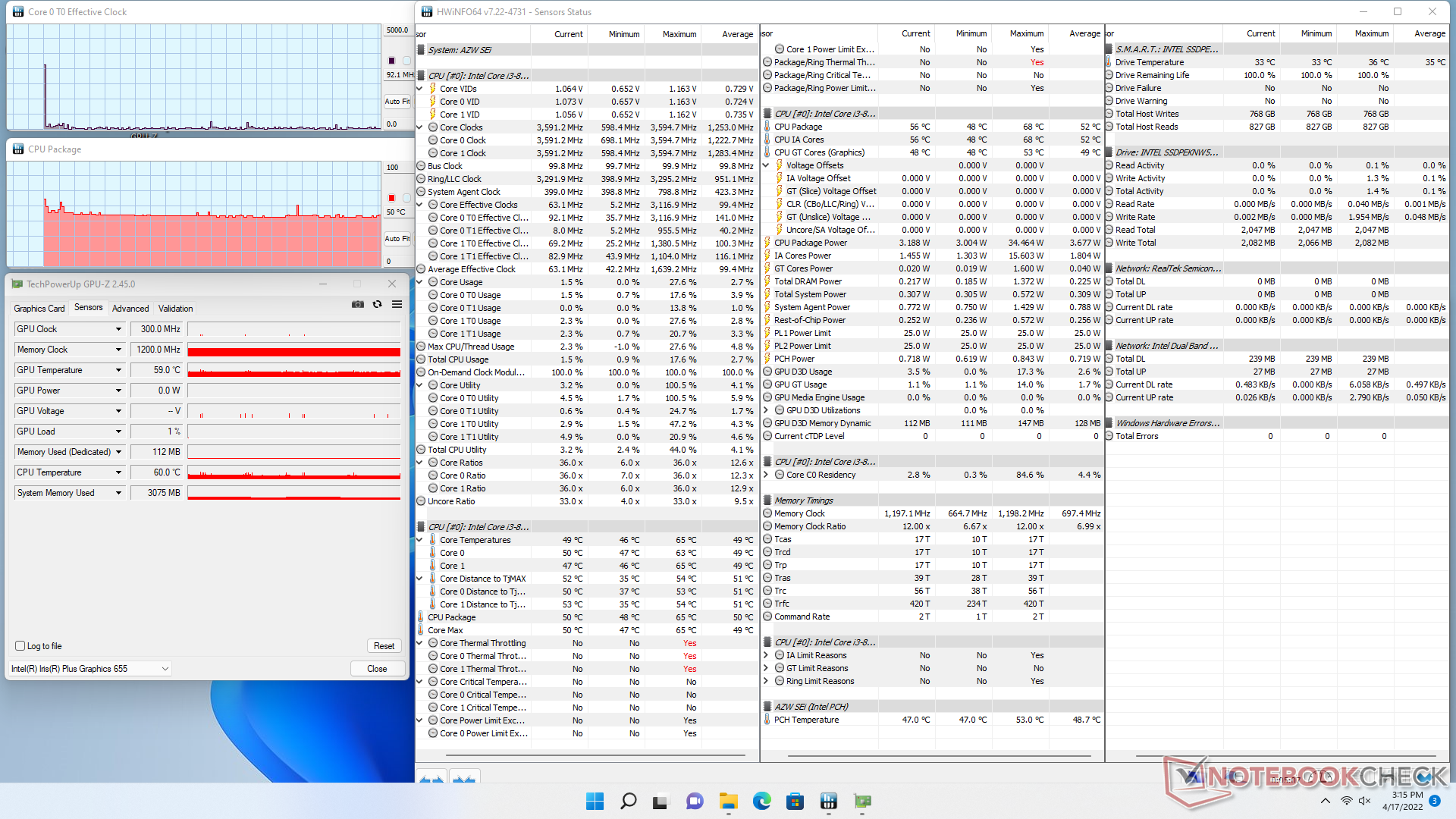Open the Advanced tab in GPU-Z
This screenshot has width=1456, height=819.
(130, 309)
